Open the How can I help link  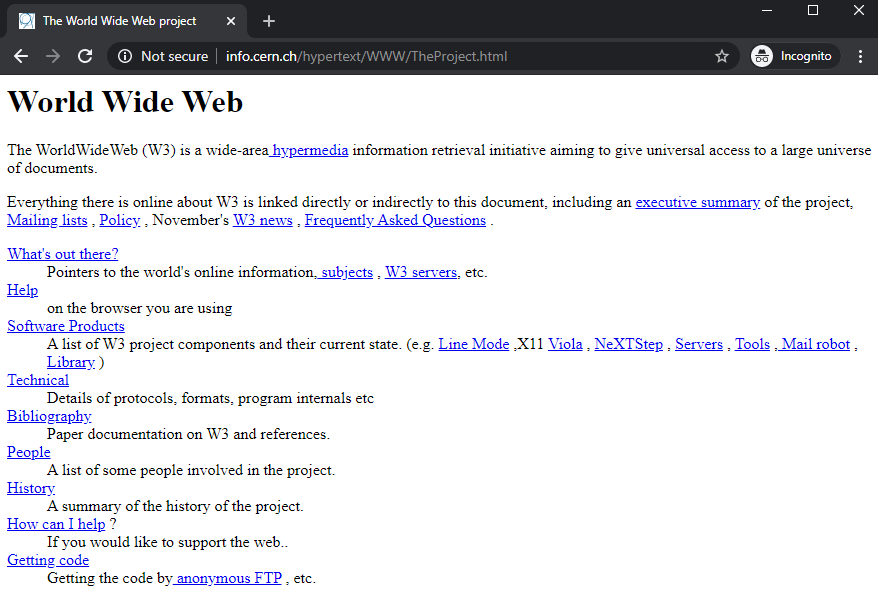click(56, 524)
